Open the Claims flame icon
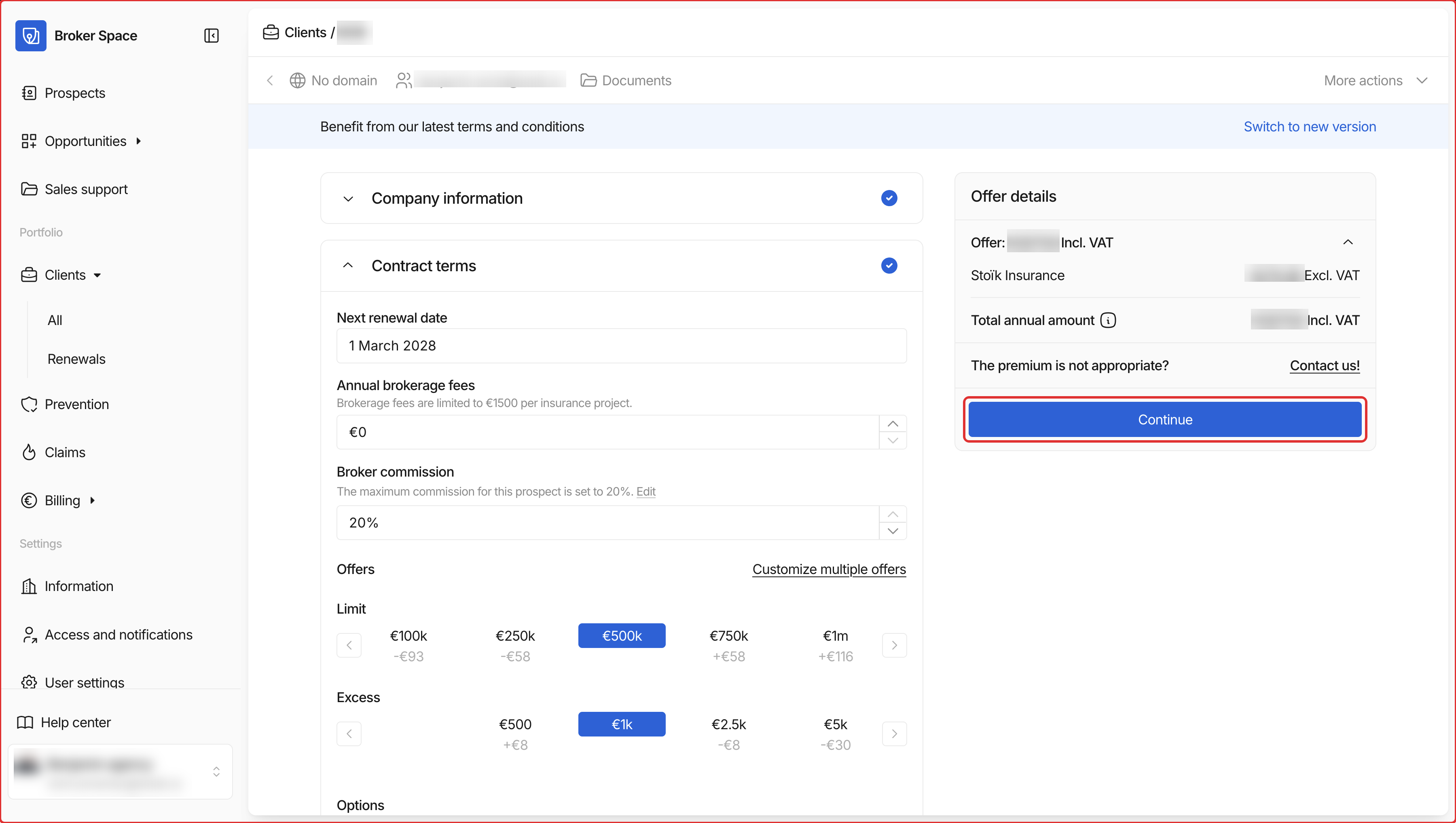 pyautogui.click(x=29, y=452)
